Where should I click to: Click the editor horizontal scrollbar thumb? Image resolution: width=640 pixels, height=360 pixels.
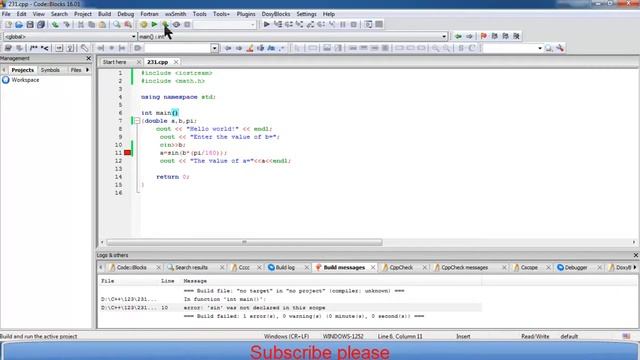244,242
